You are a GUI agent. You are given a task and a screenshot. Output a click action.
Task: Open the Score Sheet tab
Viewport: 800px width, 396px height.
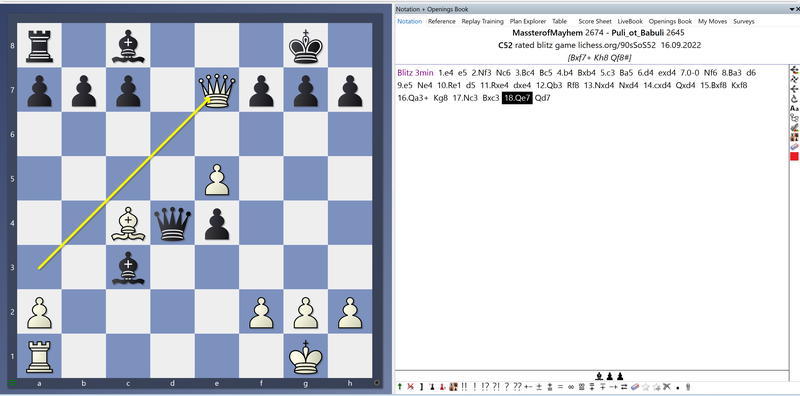point(595,21)
